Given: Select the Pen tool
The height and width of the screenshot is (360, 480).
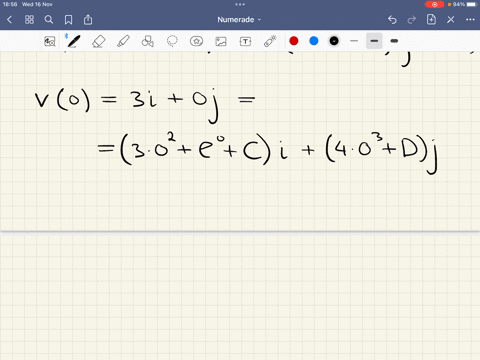Looking at the screenshot, I should coord(73,41).
